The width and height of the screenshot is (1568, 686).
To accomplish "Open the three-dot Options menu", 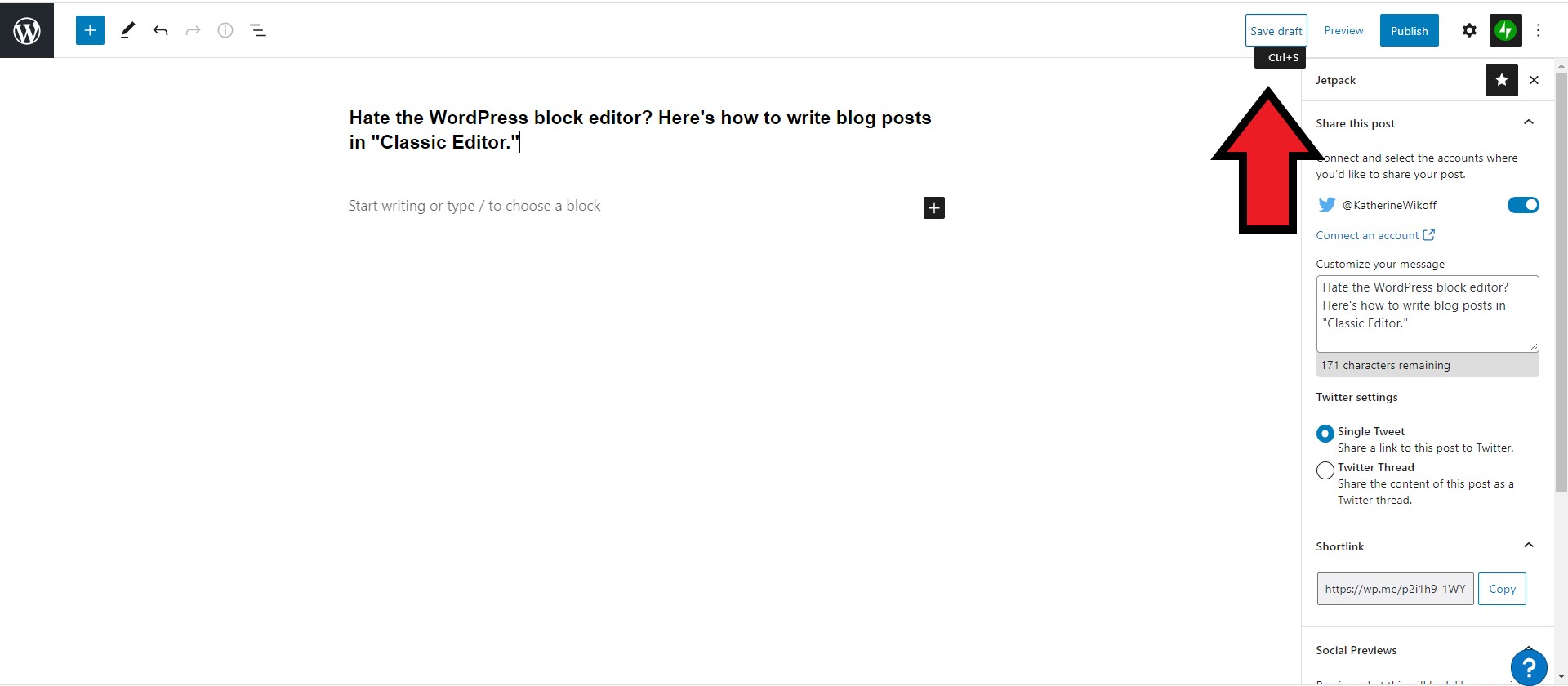I will (1538, 31).
